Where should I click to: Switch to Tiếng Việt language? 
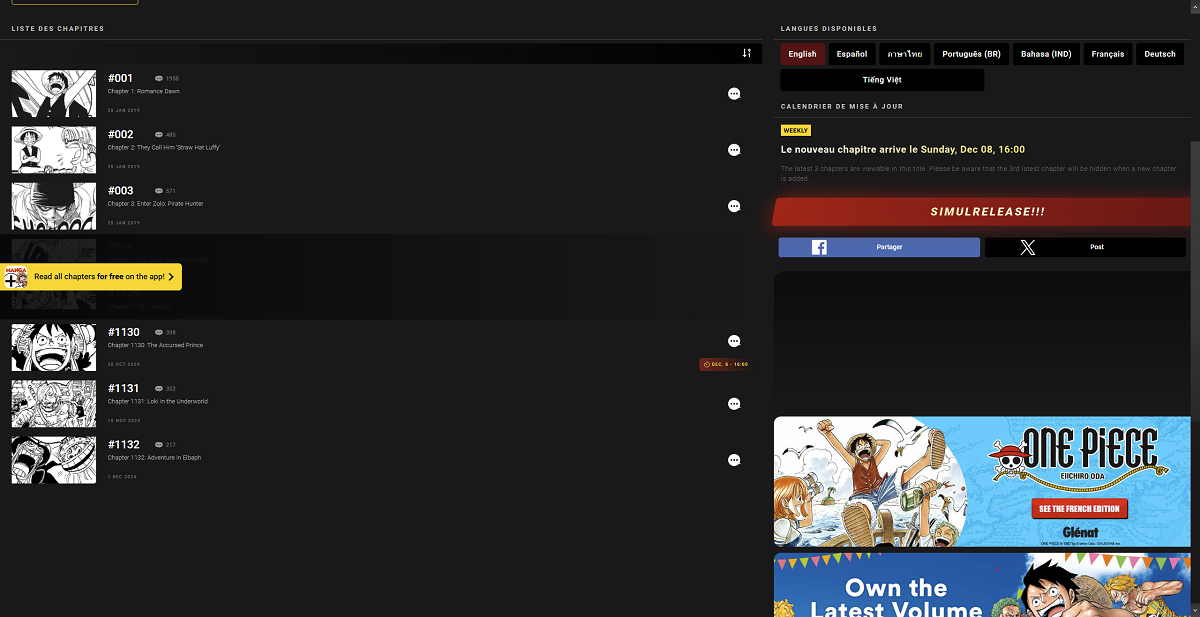coord(882,80)
